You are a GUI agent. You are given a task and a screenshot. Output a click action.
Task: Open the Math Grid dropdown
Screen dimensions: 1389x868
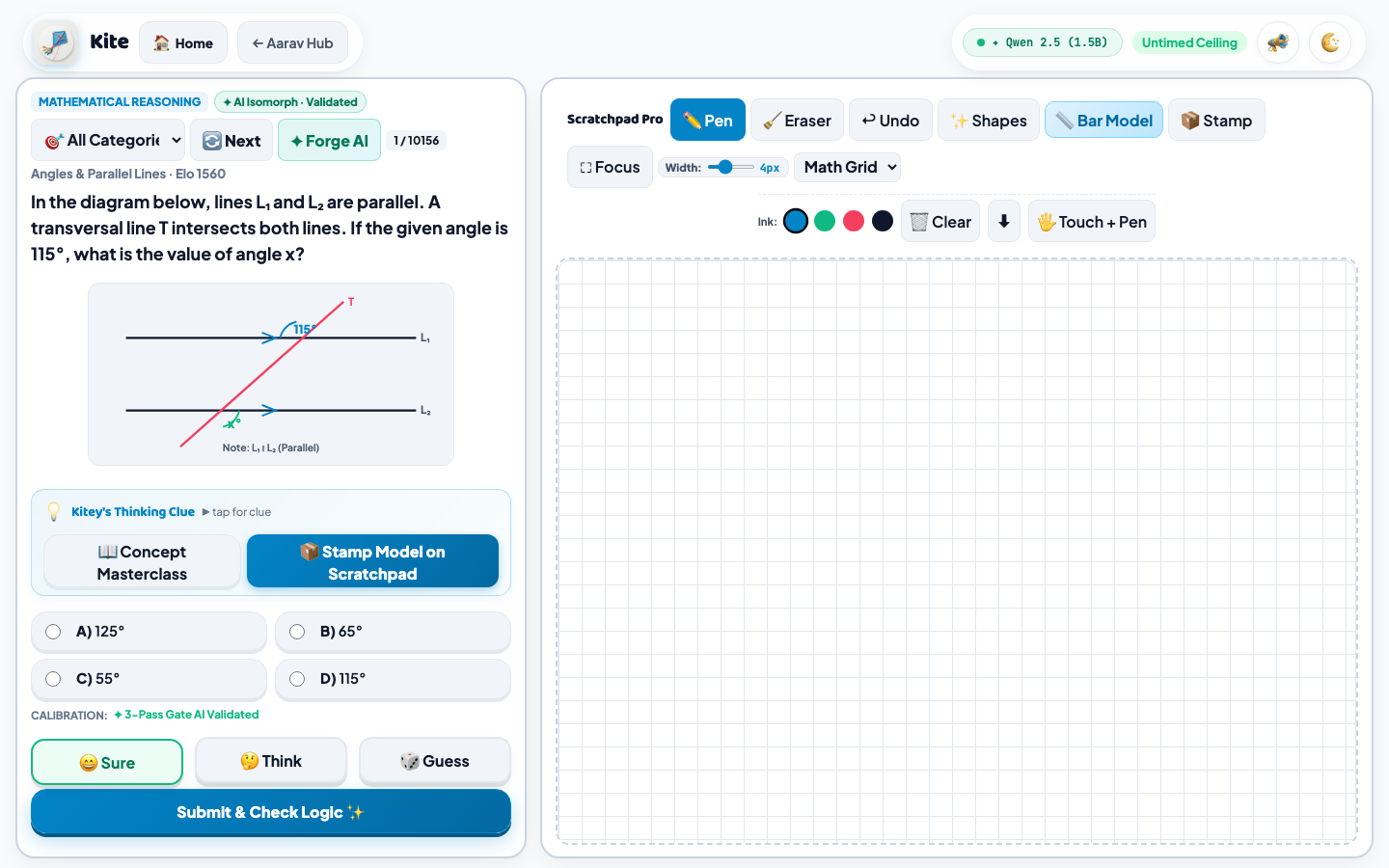[x=847, y=167]
